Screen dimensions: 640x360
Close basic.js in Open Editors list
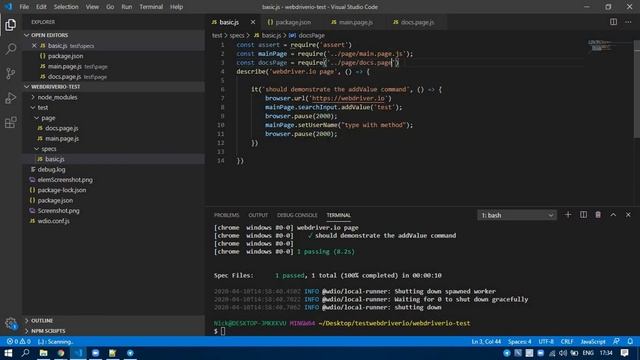point(34,46)
